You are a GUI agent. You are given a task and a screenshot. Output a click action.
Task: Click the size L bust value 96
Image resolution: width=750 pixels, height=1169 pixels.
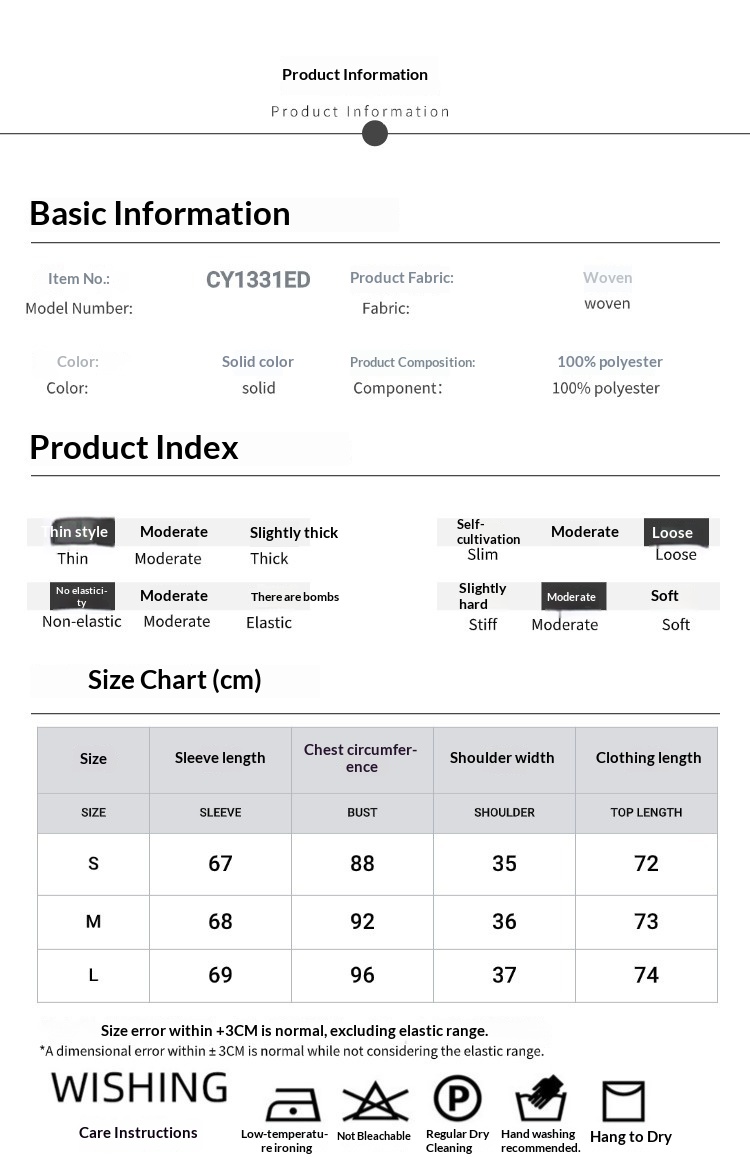(x=362, y=974)
